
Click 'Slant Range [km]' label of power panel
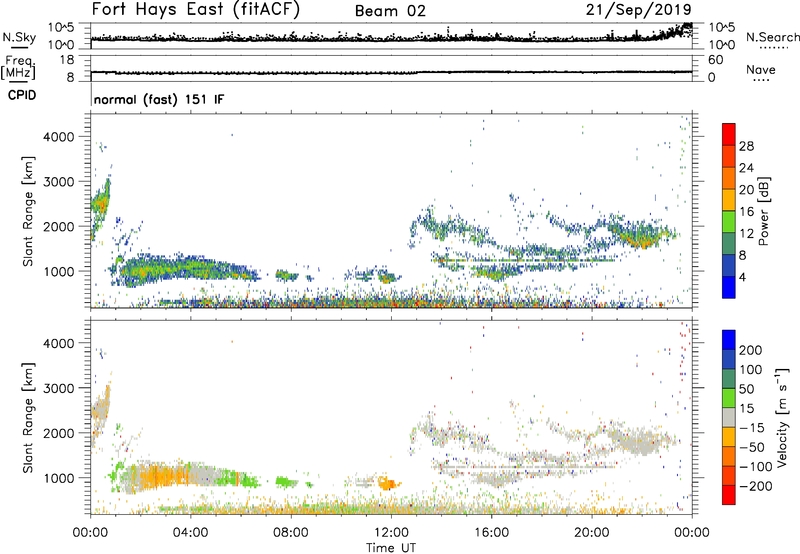click(x=28, y=211)
